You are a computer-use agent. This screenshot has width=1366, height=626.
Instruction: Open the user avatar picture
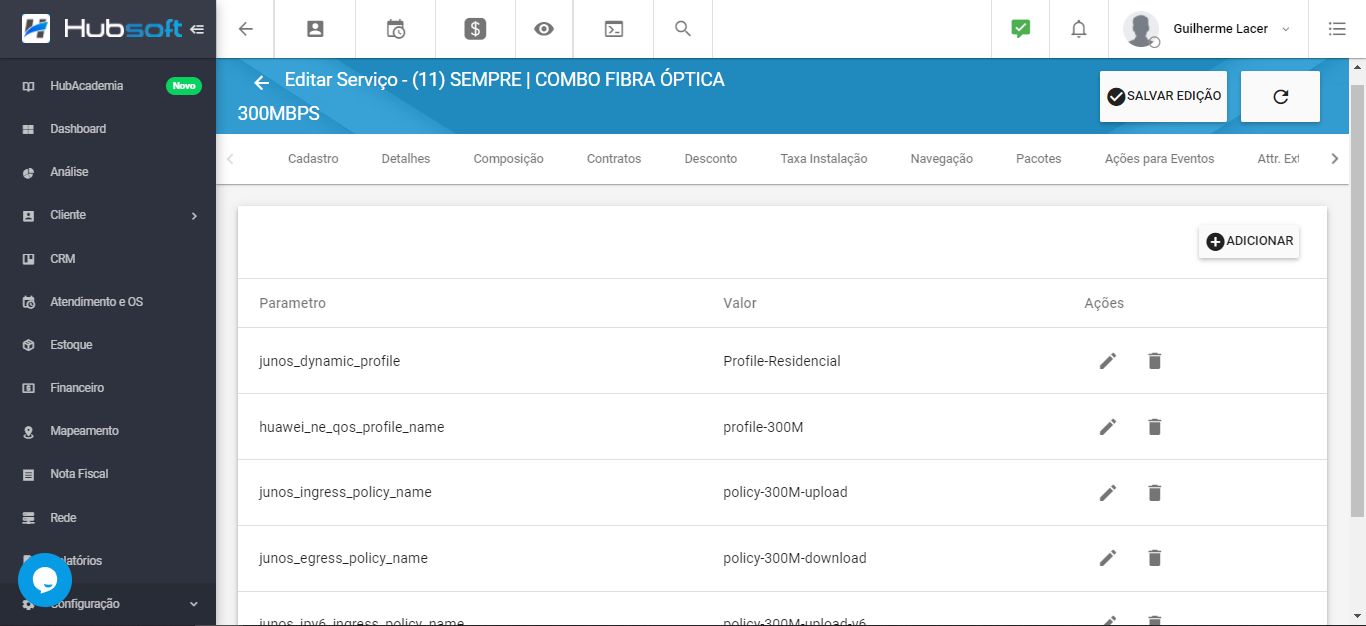(x=1141, y=29)
